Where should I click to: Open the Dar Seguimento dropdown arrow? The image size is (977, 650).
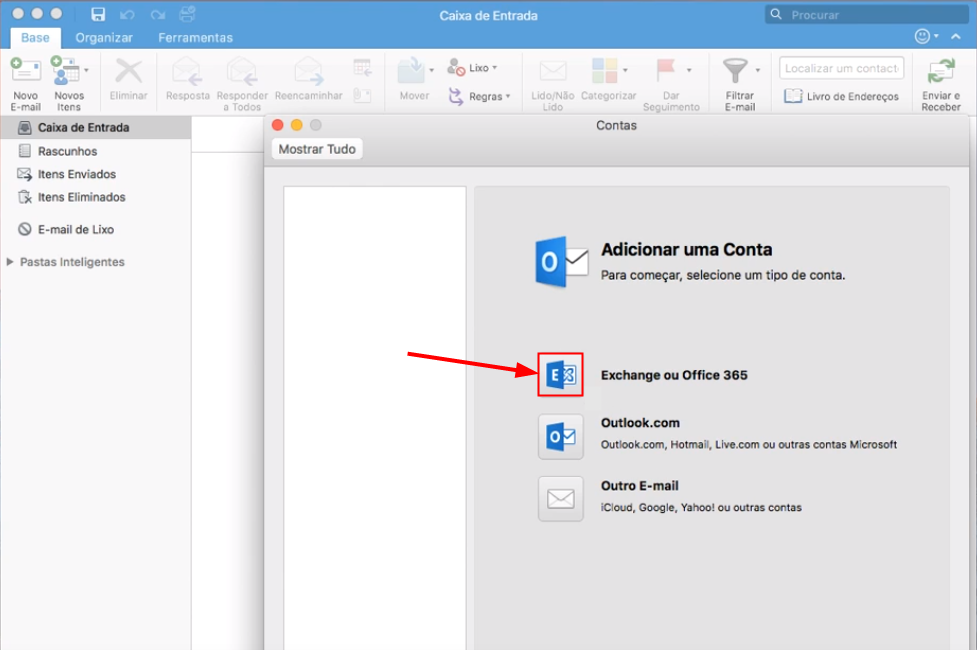(x=689, y=70)
